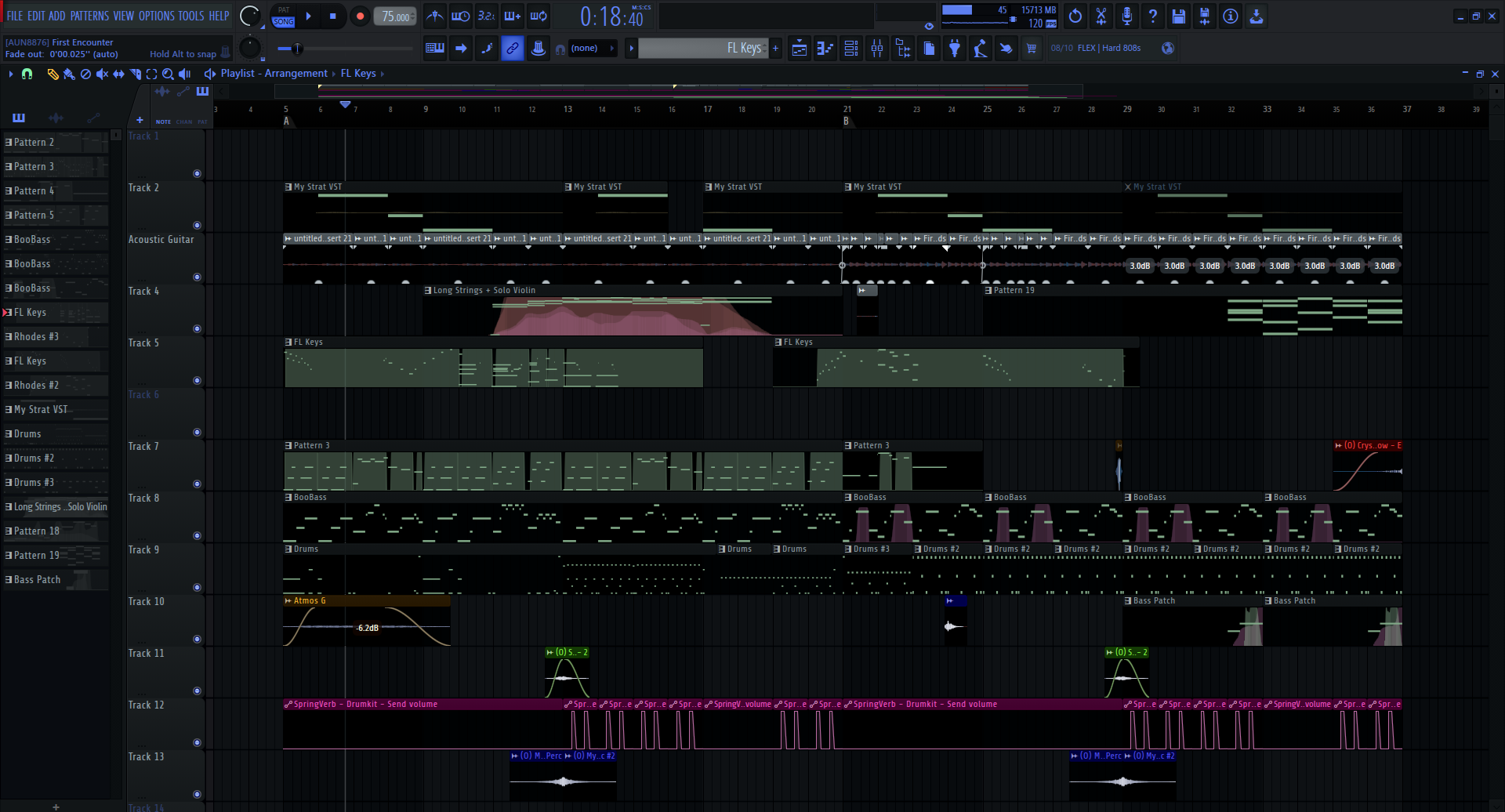
Task: Toggle the countdown before recording
Action: [487, 16]
